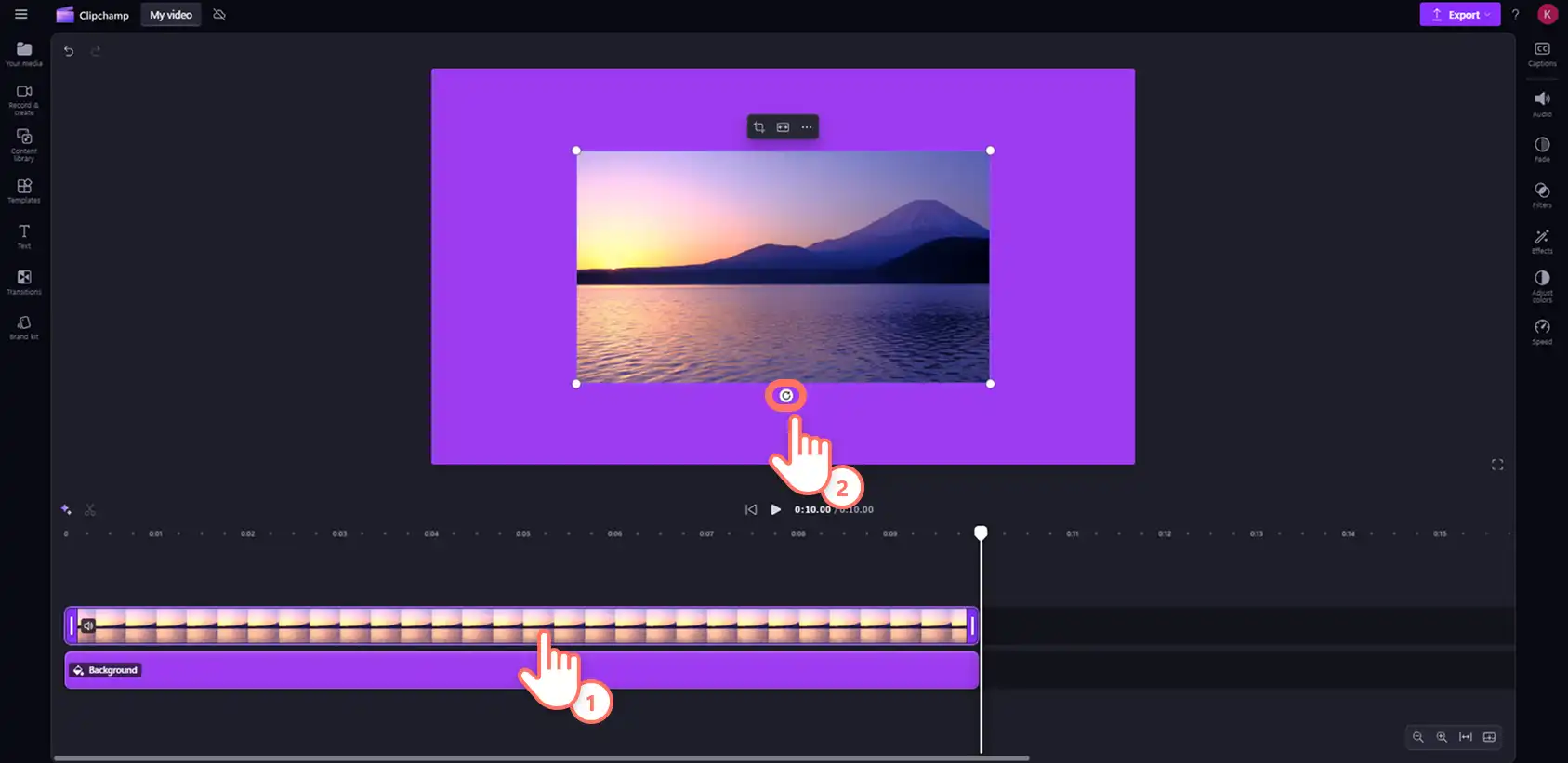Image resolution: width=1568 pixels, height=763 pixels.
Task: Select the My video title tab
Action: (x=171, y=15)
